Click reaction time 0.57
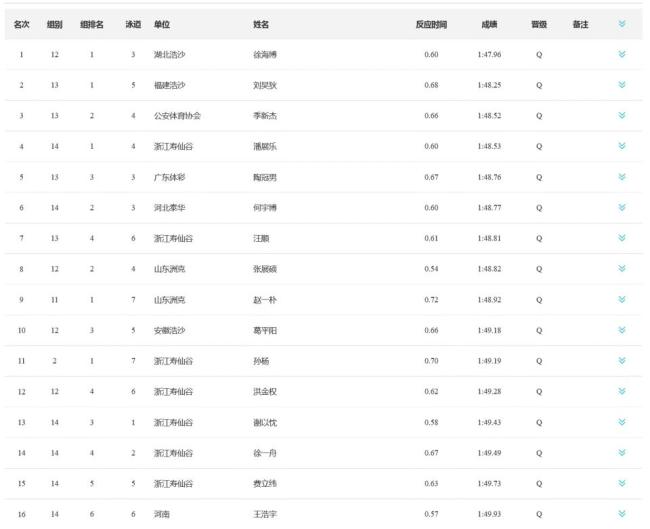The image size is (650, 529). 431,514
